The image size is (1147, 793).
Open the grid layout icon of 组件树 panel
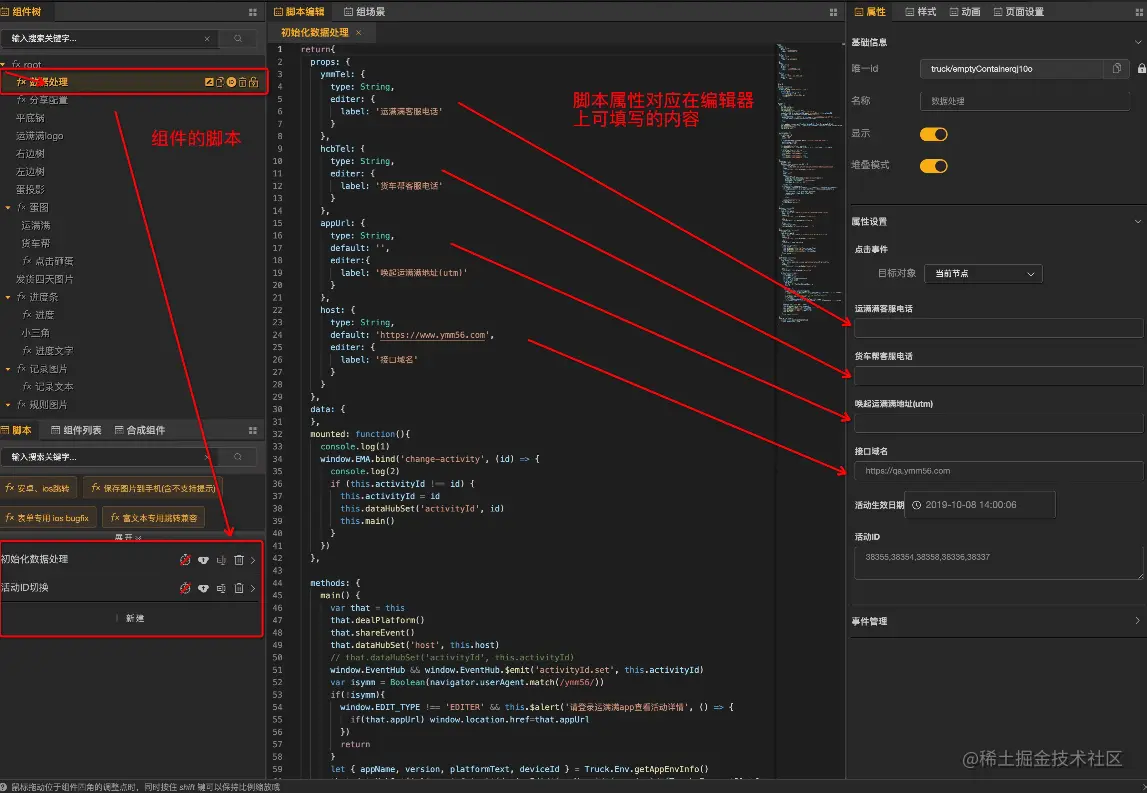point(252,12)
